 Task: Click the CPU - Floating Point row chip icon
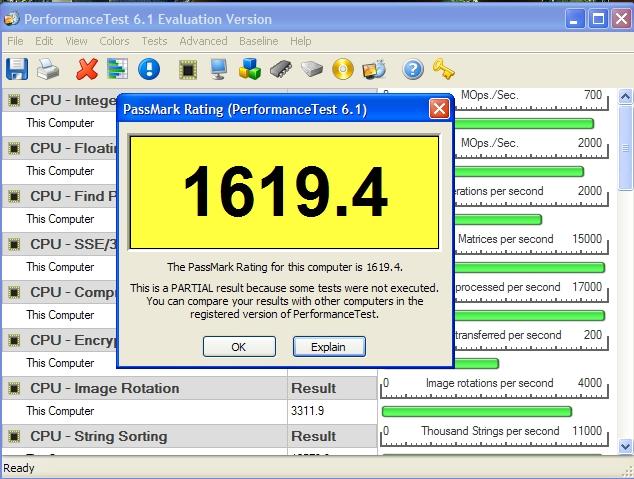(14, 148)
